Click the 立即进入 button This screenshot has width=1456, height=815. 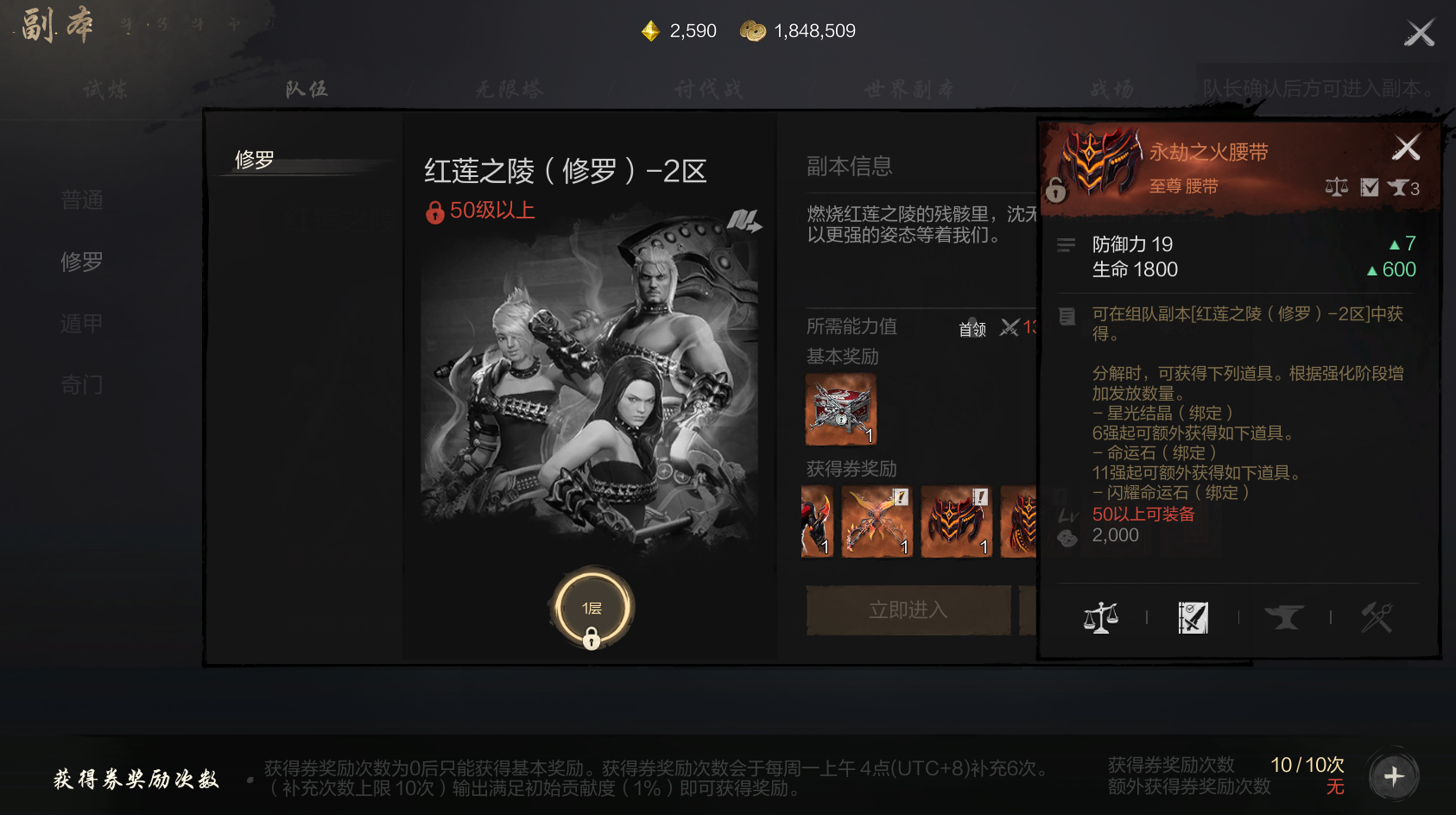click(x=908, y=610)
